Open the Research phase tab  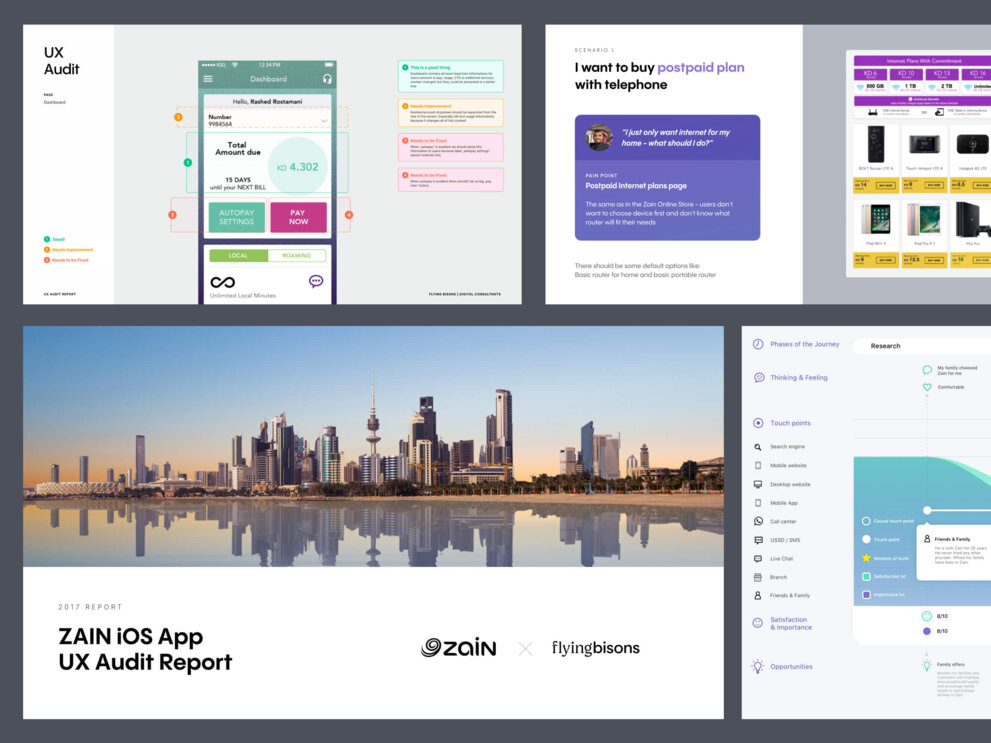tap(885, 346)
